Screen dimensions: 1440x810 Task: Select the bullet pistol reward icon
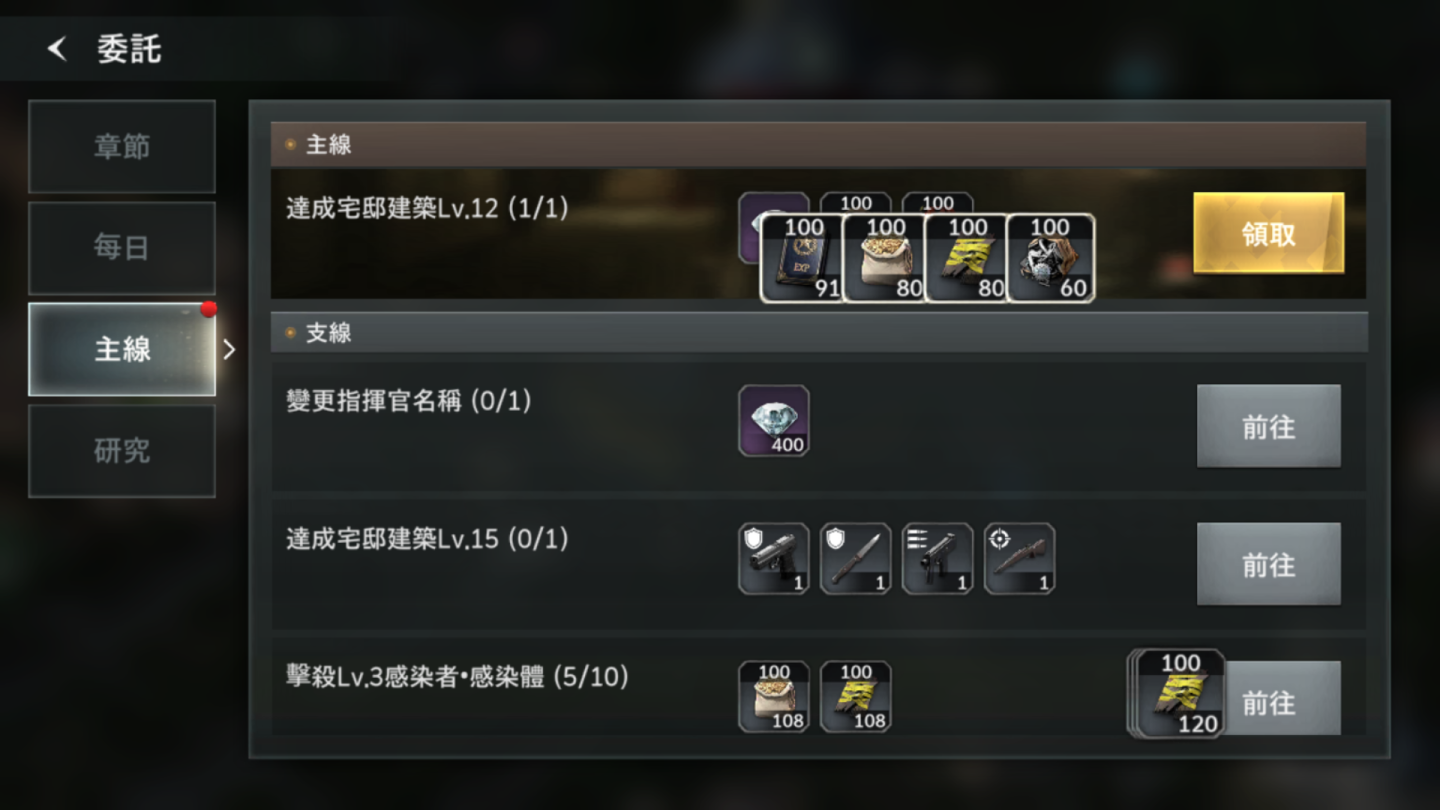coord(938,559)
